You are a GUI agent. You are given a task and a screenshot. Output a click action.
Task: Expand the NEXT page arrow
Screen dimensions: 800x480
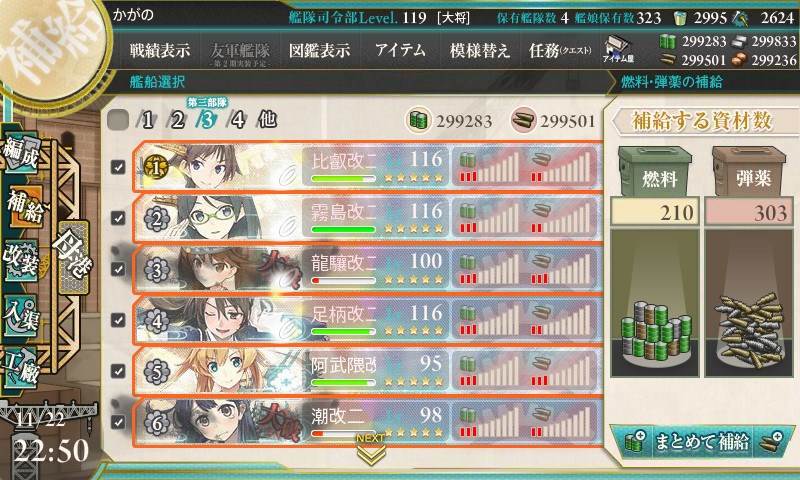371,450
